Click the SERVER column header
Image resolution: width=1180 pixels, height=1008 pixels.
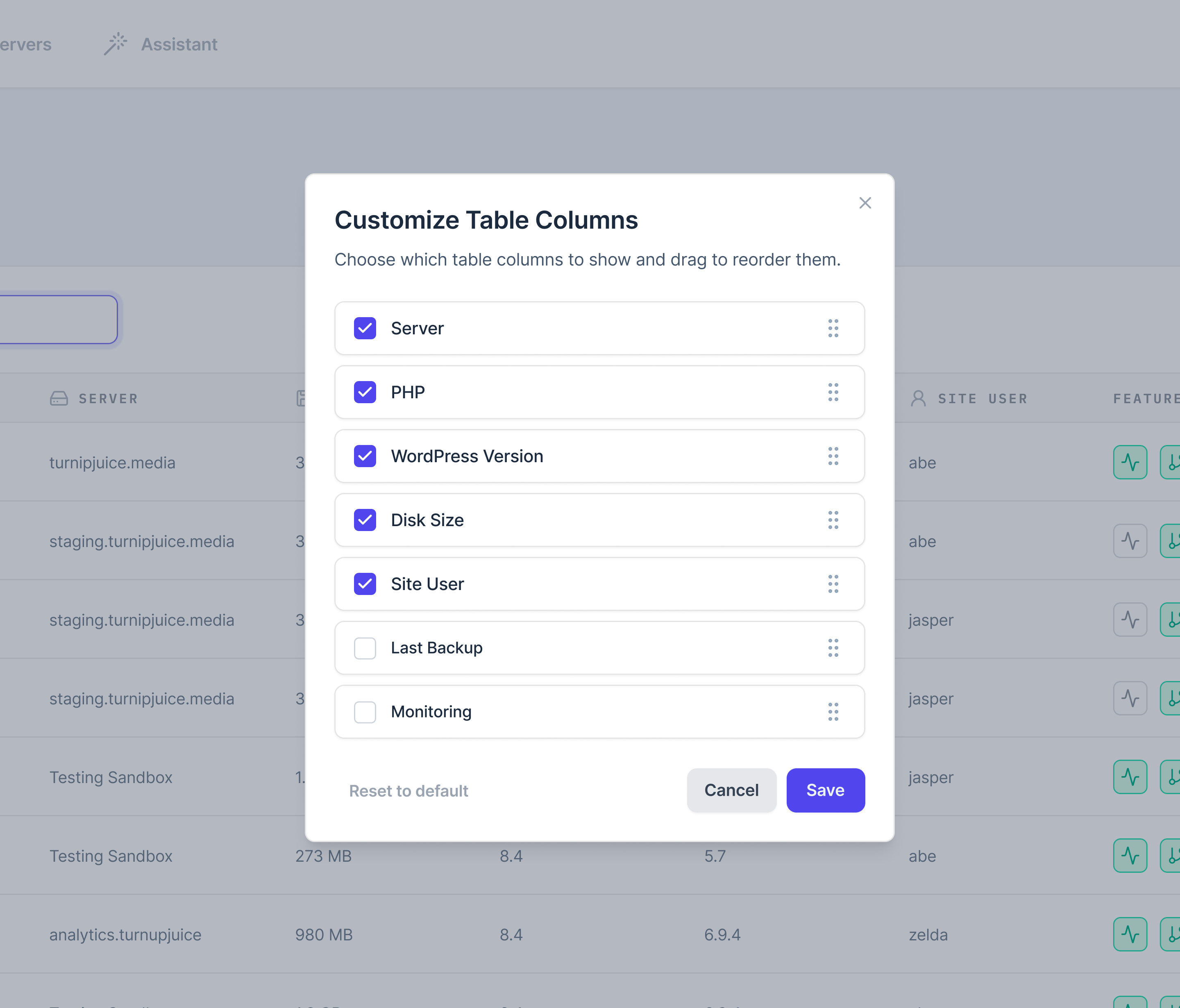(94, 399)
